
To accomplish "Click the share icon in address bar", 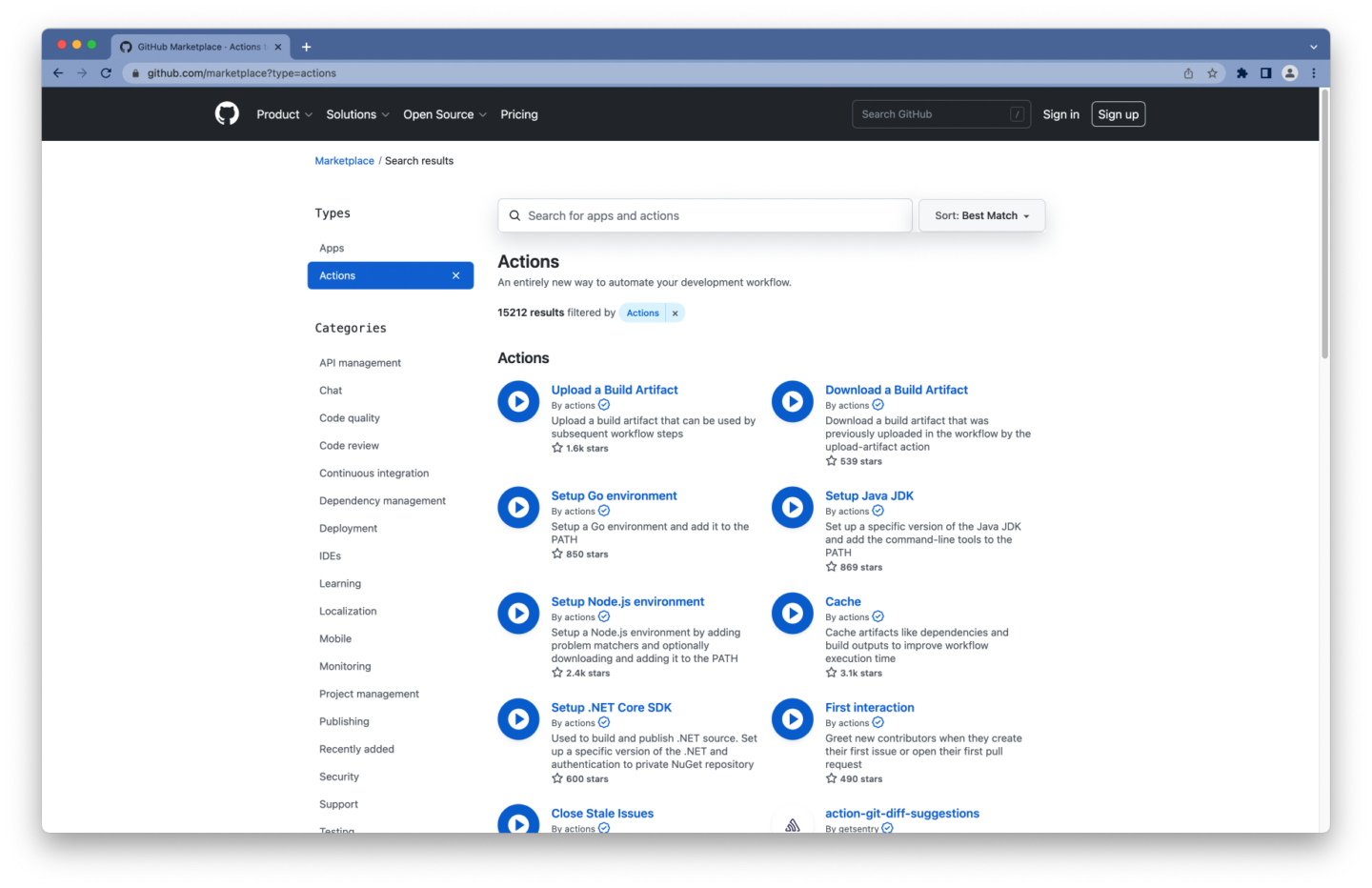I will pyautogui.click(x=1188, y=73).
